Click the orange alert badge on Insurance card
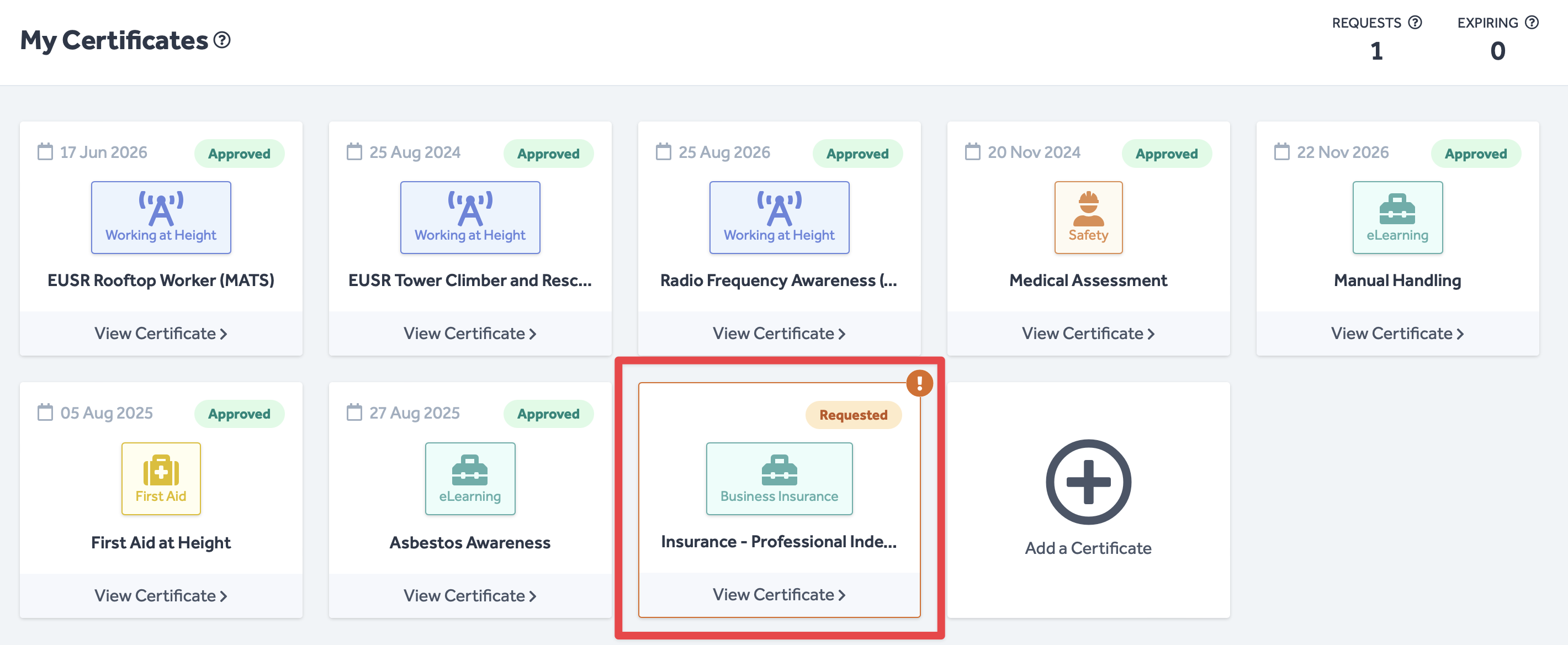This screenshot has height=645, width=1568. pyautogui.click(x=919, y=383)
